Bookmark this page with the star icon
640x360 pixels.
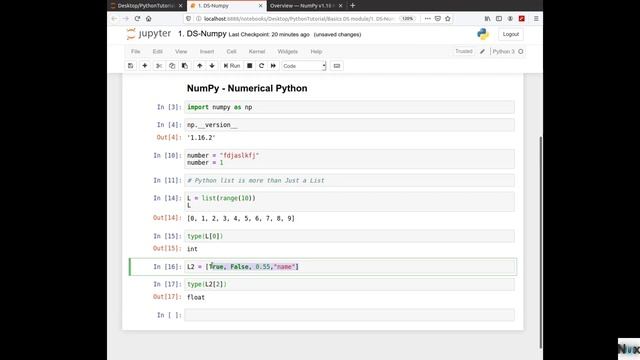tap(448, 19)
